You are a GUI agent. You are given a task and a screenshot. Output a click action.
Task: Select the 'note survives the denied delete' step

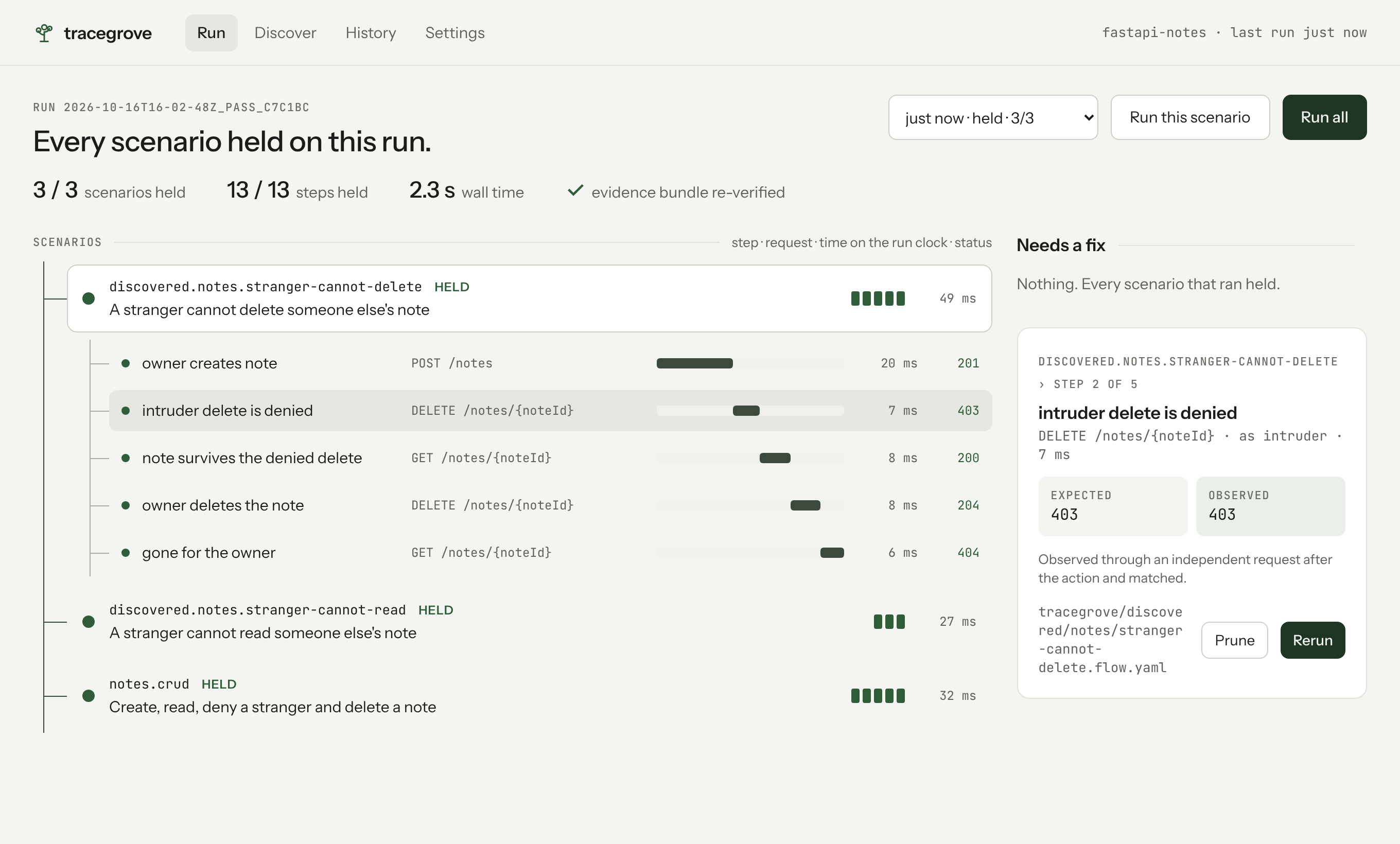tap(550, 458)
